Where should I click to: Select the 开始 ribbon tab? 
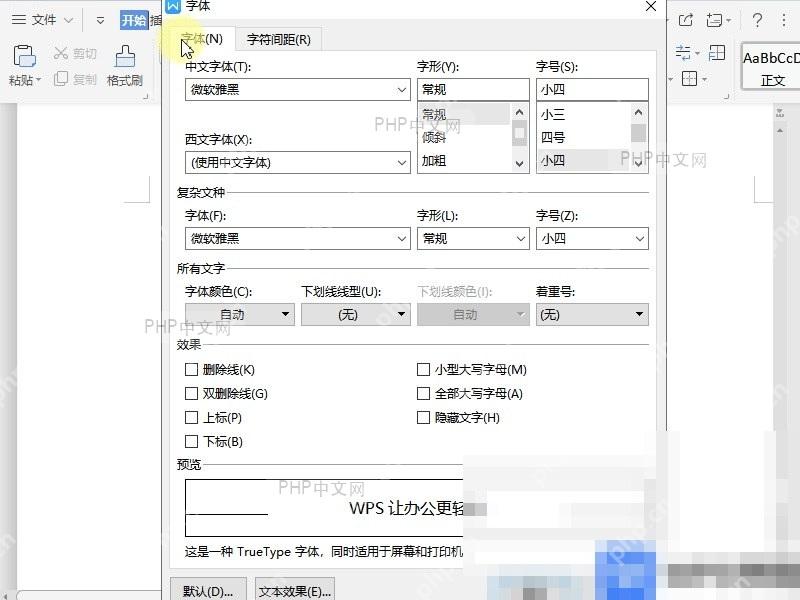[134, 20]
